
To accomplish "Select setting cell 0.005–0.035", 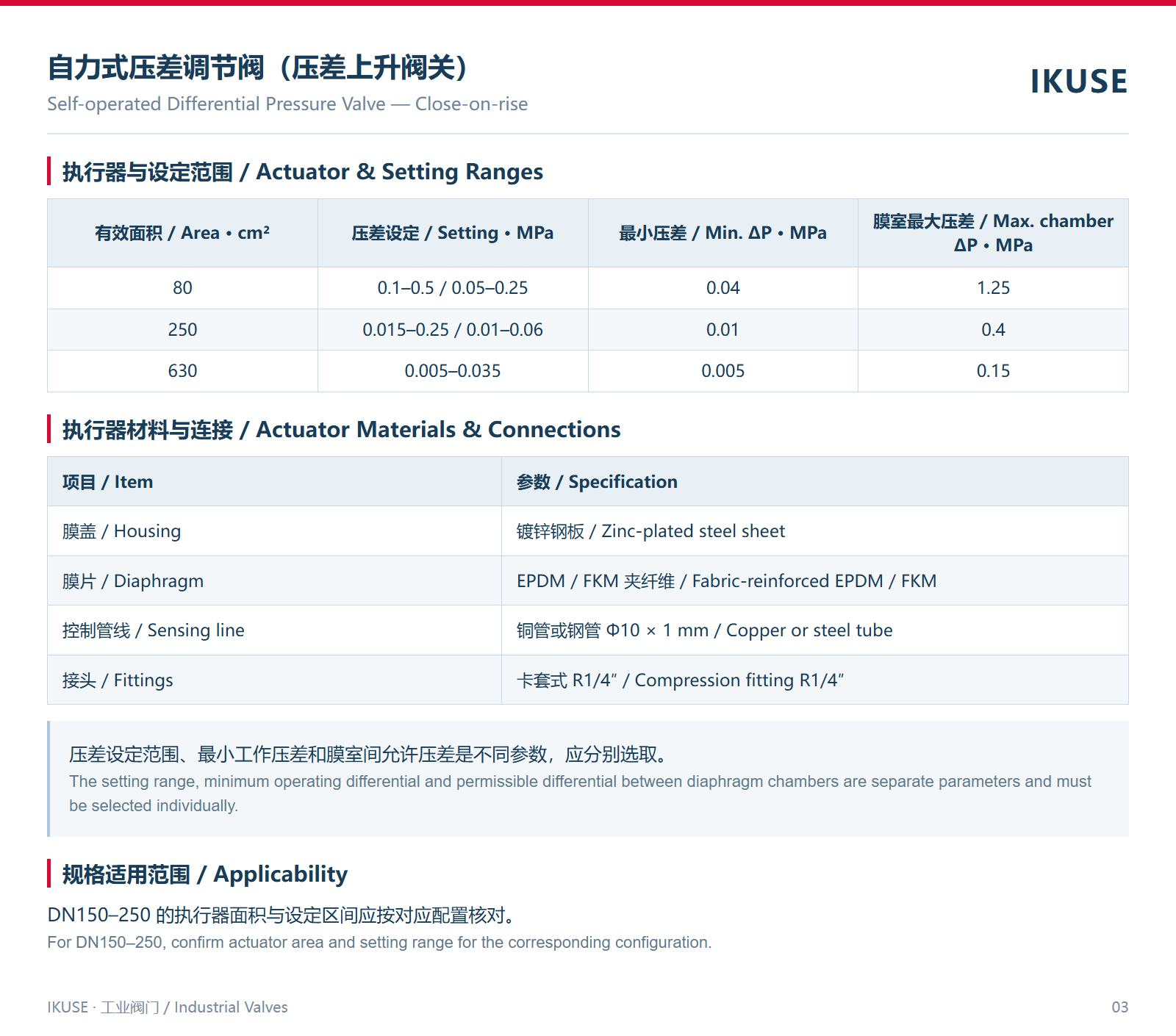I will [x=453, y=371].
